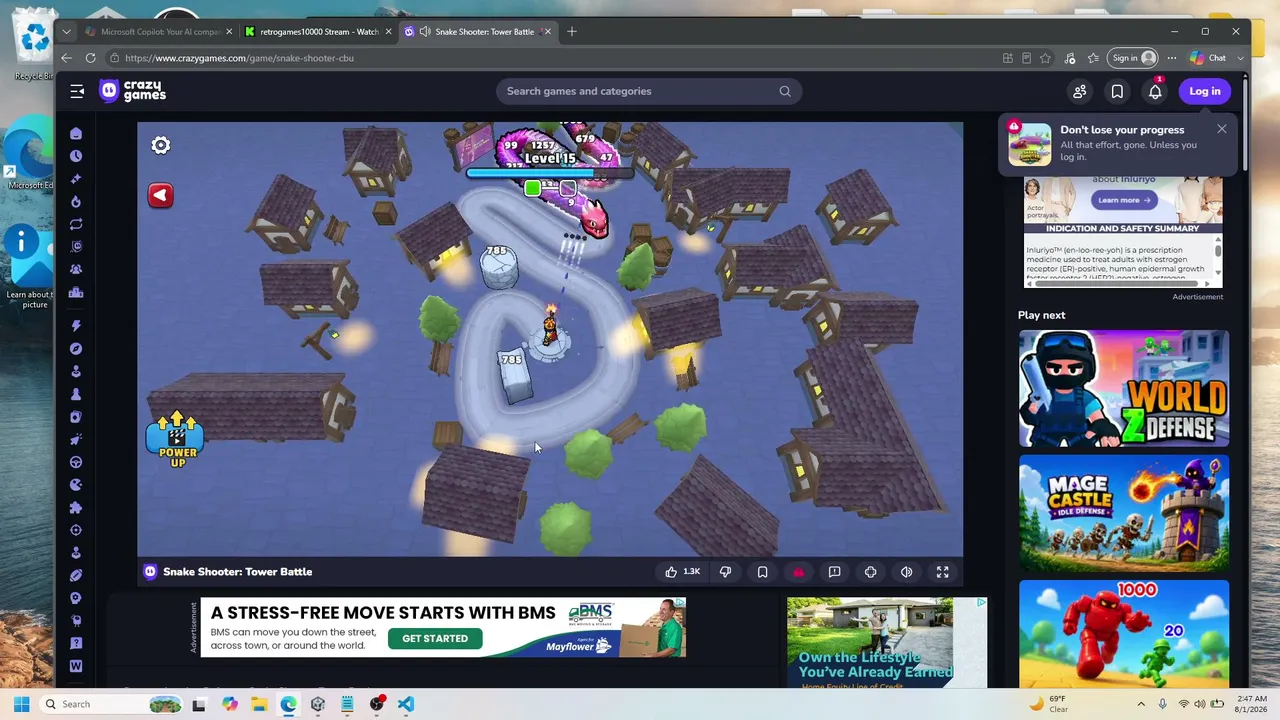Click the pink icon in the game bar

pos(798,572)
